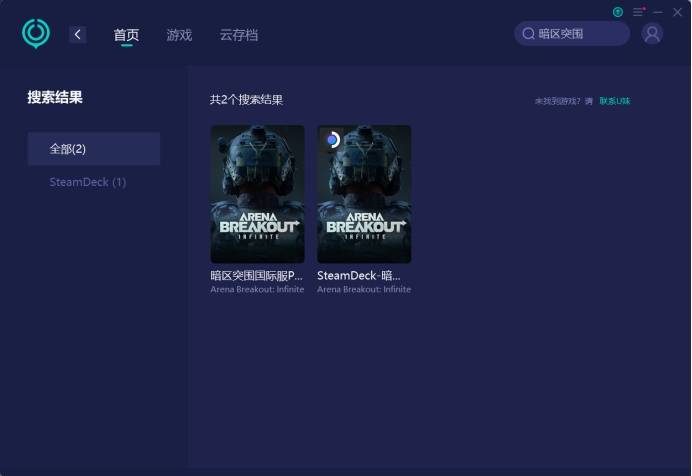Click the 联系U妹 link
Screen dimensions: 692x476
pos(615,101)
